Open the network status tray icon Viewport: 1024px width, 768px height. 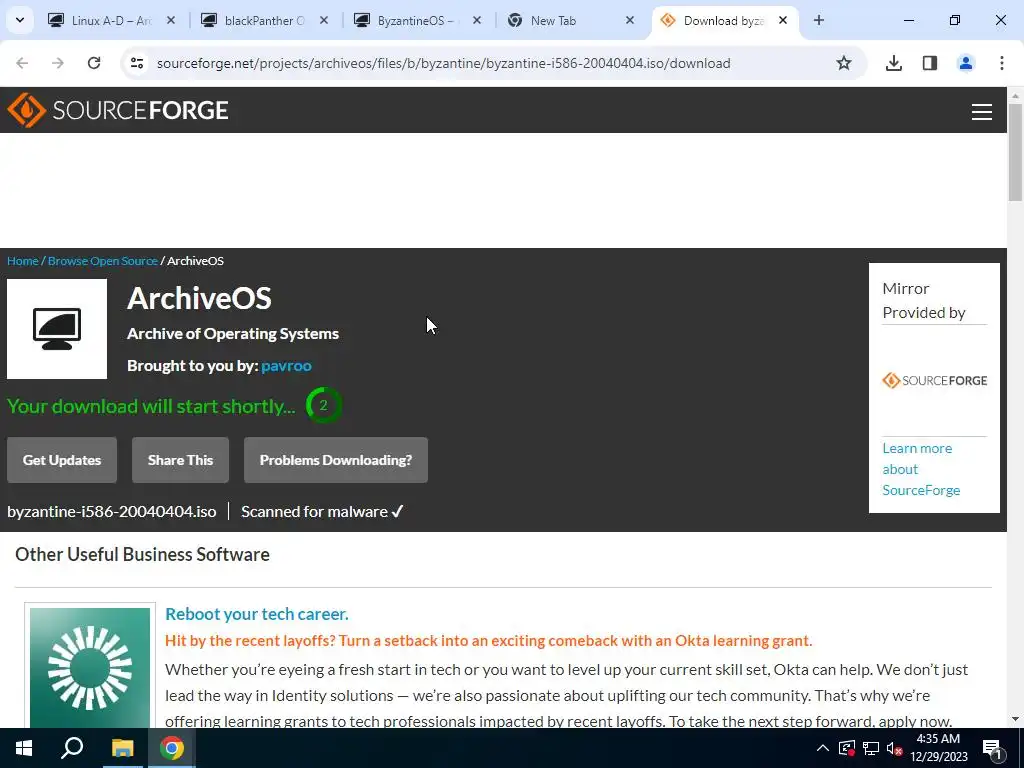click(x=871, y=748)
